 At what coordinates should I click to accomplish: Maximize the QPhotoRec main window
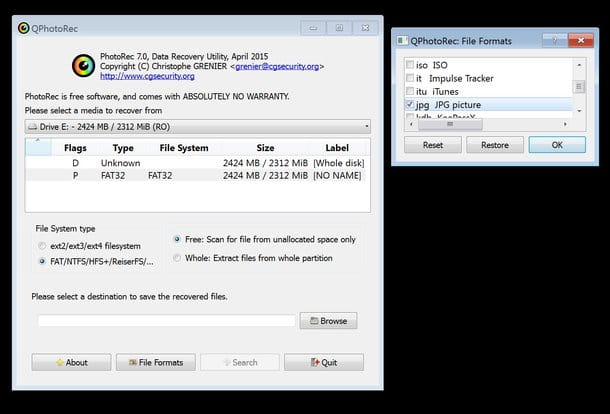[x=339, y=28]
